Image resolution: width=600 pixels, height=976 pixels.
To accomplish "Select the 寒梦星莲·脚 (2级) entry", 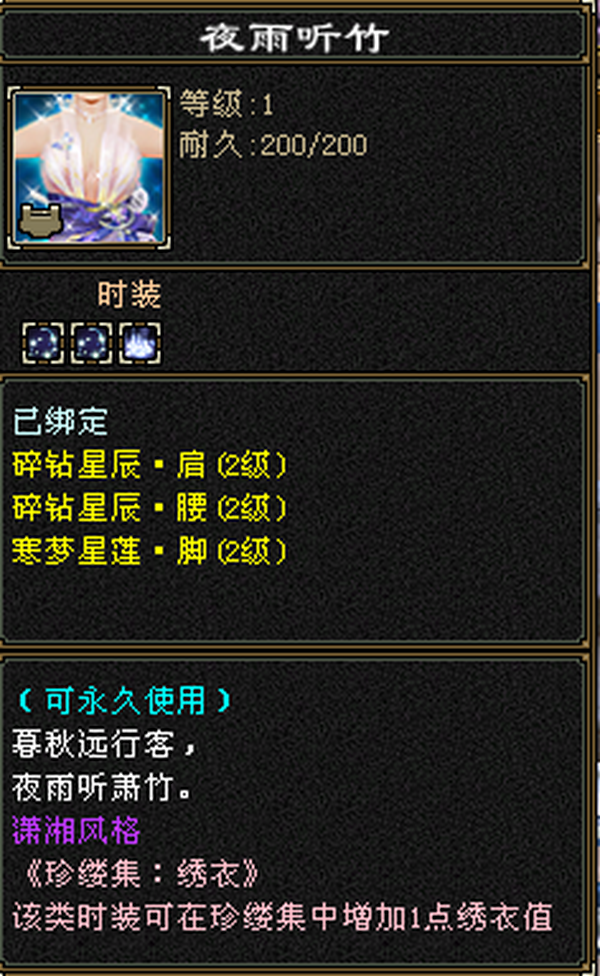I will (x=149, y=551).
